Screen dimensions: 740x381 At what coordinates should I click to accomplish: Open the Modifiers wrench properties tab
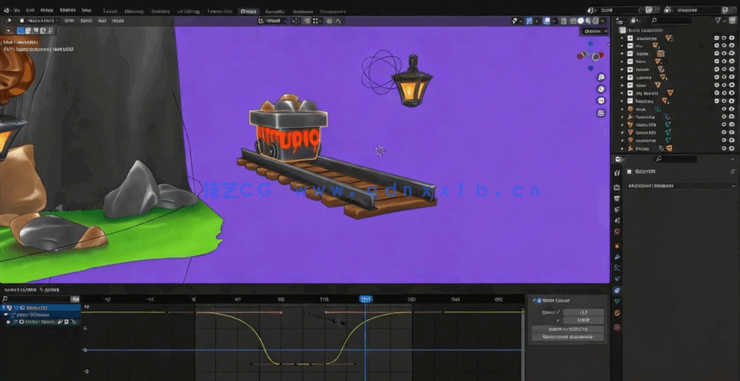617,257
